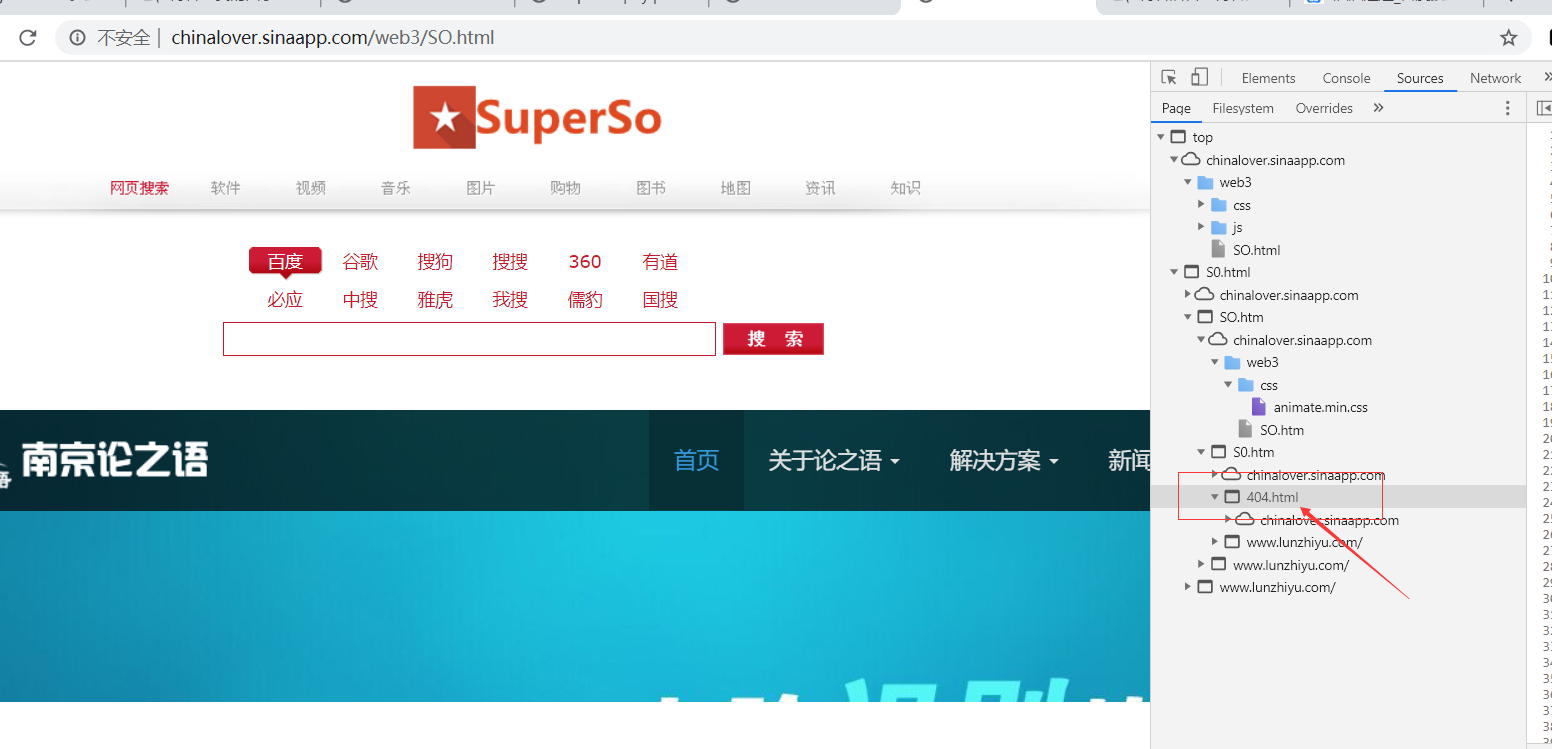Viewport: 1552px width, 749px height.
Task: Toggle the DevTools device toolbar icon
Action: (1199, 78)
